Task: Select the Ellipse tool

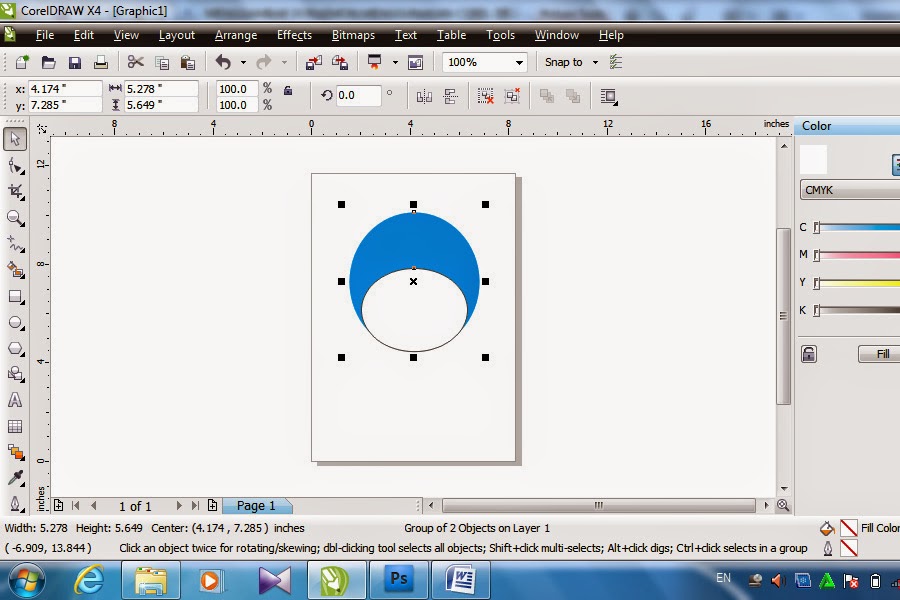Action: [14, 322]
